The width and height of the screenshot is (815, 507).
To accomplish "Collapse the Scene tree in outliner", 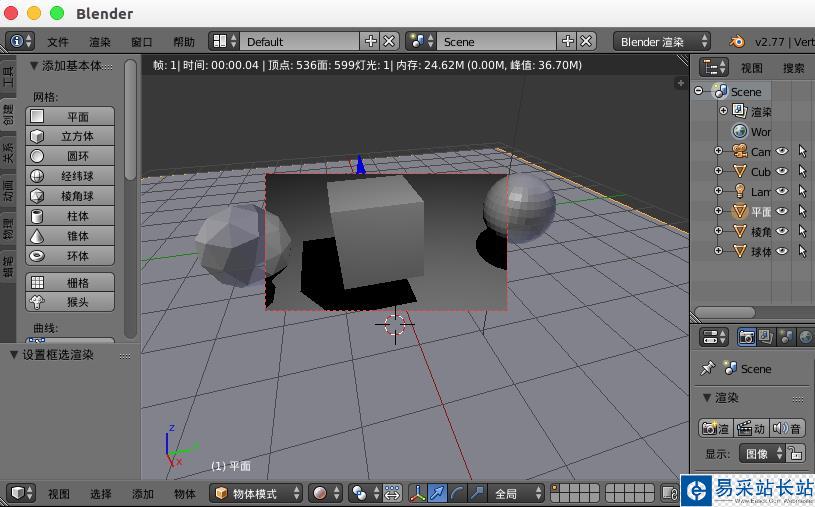I will [x=699, y=91].
